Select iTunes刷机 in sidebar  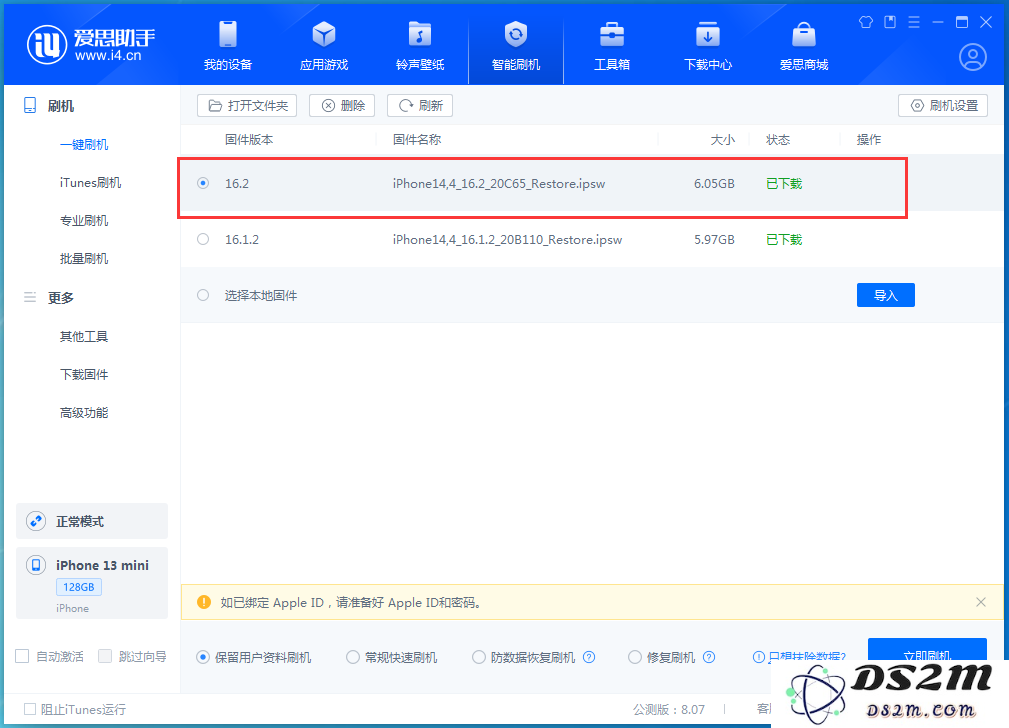90,183
